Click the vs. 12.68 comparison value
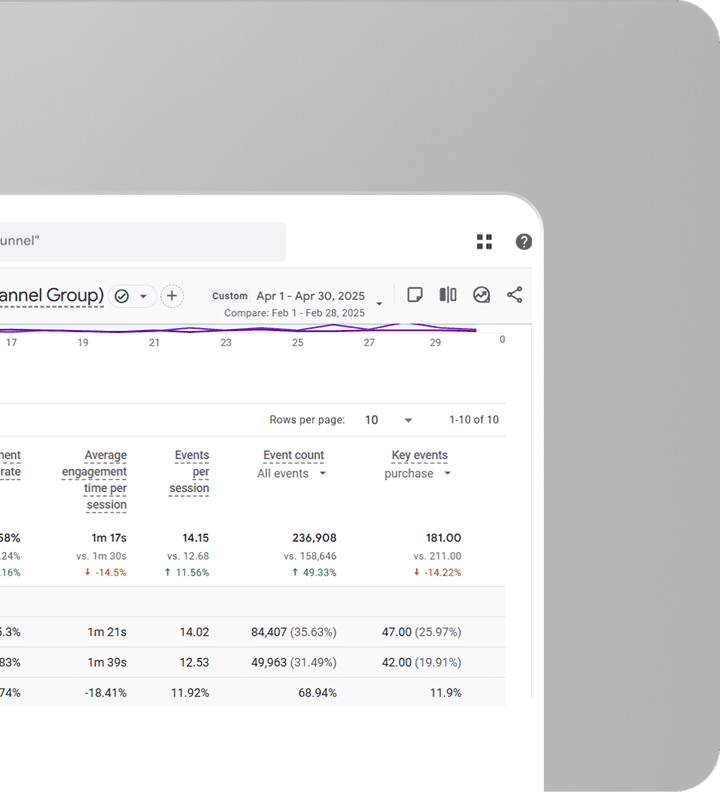 click(188, 556)
